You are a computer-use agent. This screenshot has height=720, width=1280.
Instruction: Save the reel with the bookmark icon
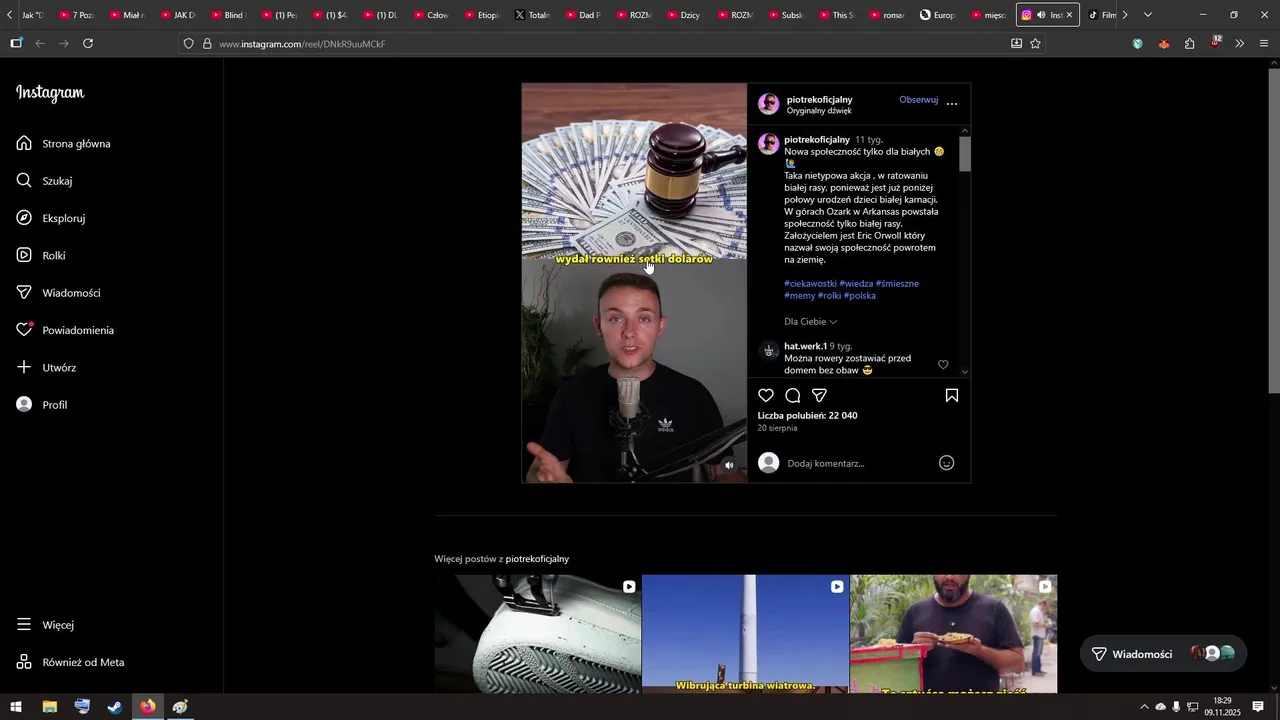(x=952, y=395)
